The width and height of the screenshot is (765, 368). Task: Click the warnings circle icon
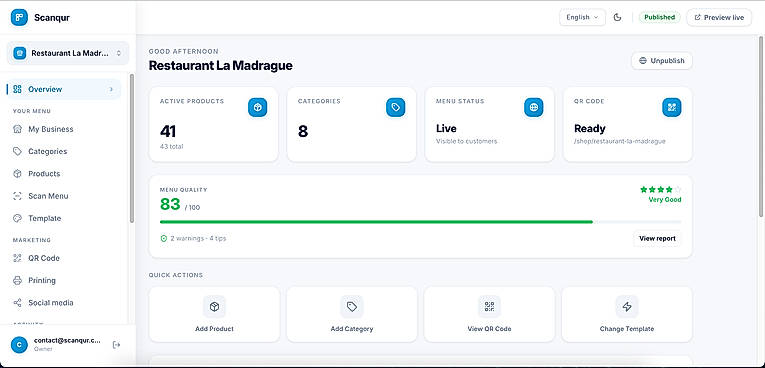tap(164, 239)
